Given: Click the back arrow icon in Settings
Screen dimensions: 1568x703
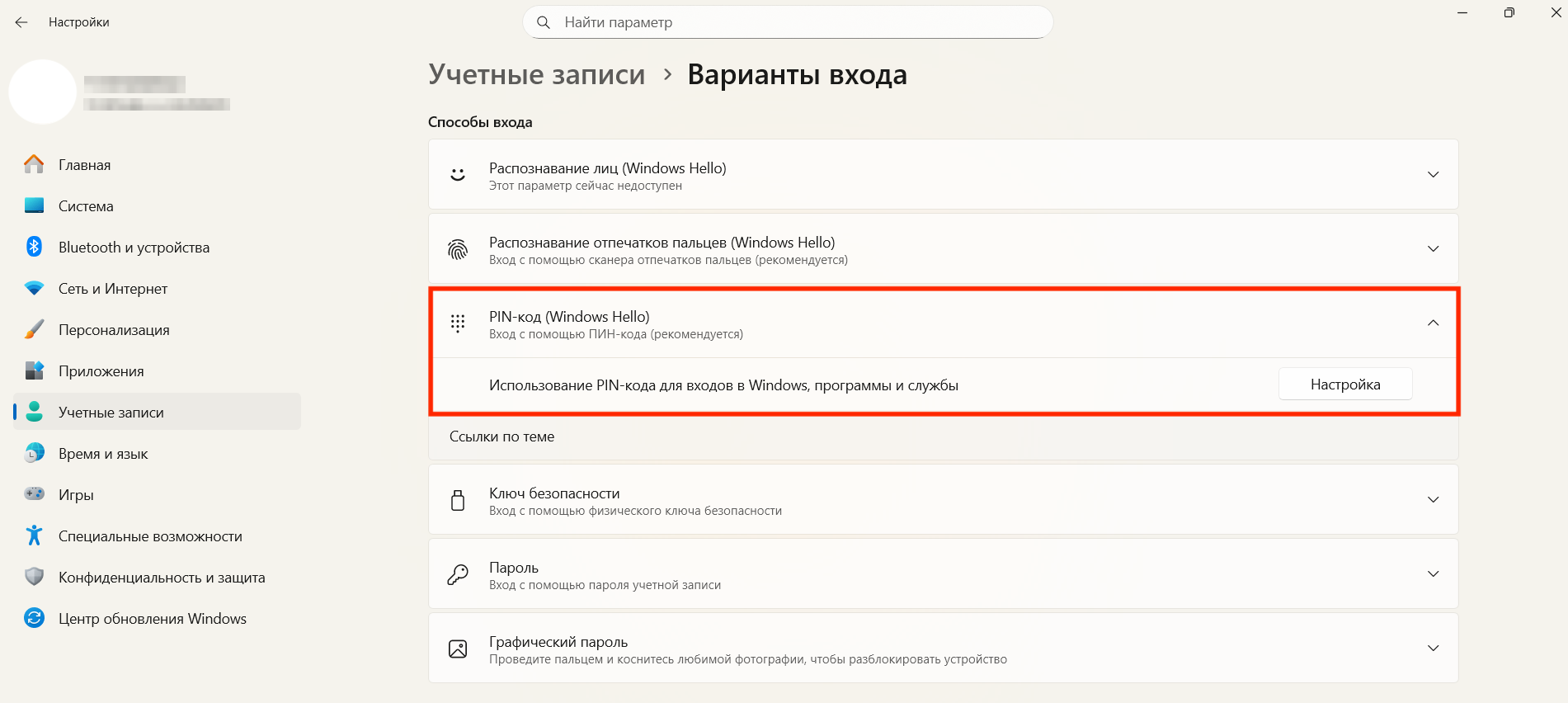Looking at the screenshot, I should 21,22.
